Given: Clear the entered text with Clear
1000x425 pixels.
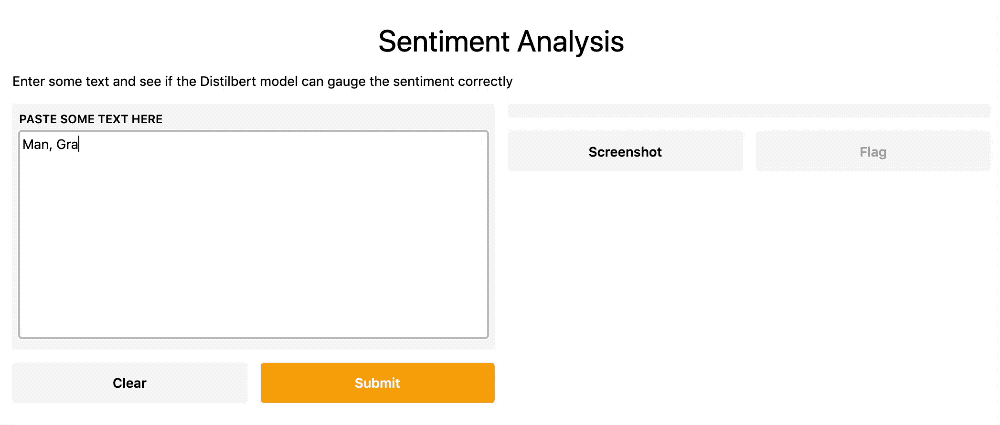Looking at the screenshot, I should [x=129, y=383].
